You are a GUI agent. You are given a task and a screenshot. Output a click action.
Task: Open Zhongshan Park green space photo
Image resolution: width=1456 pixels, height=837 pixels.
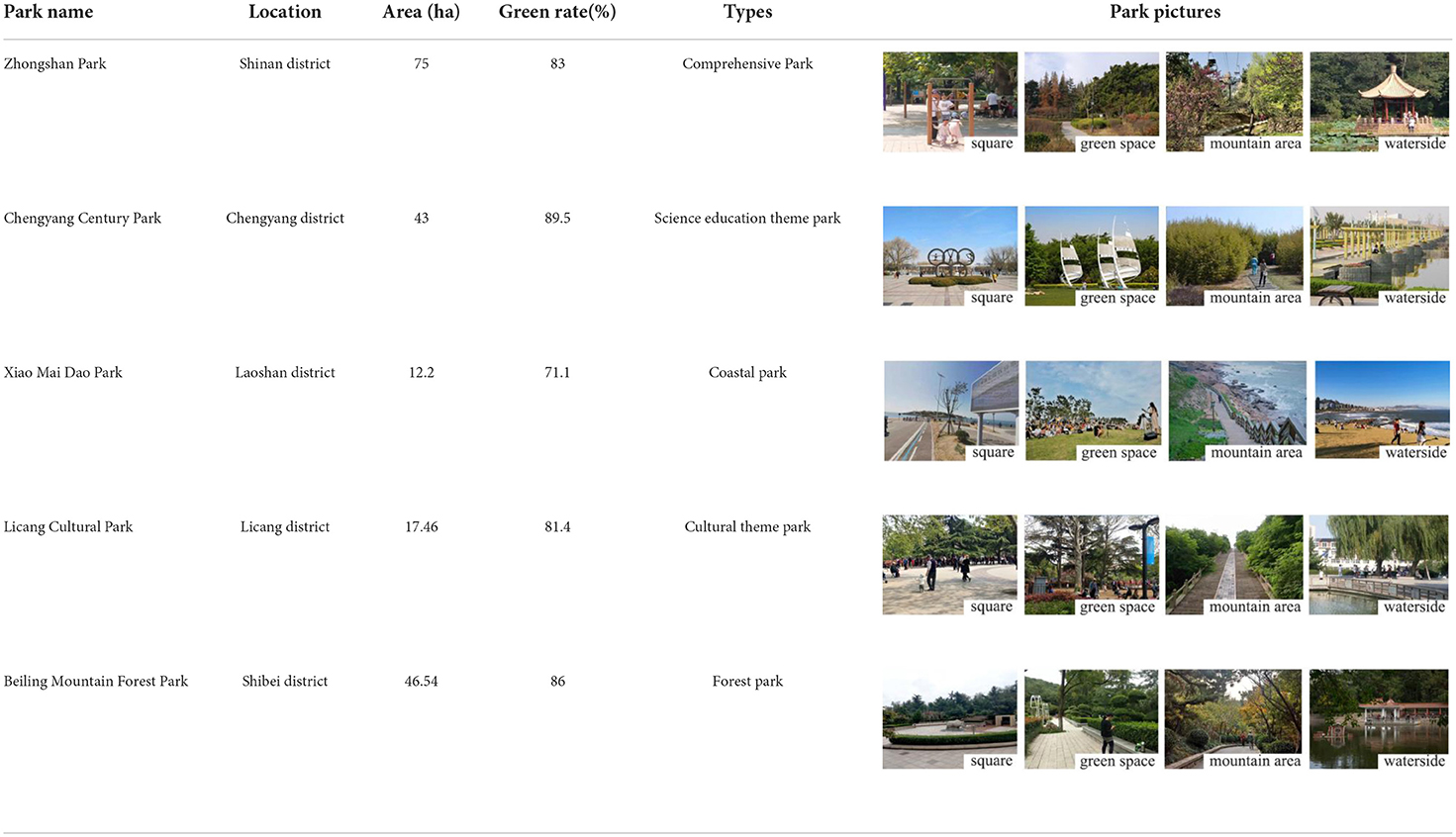(1092, 102)
